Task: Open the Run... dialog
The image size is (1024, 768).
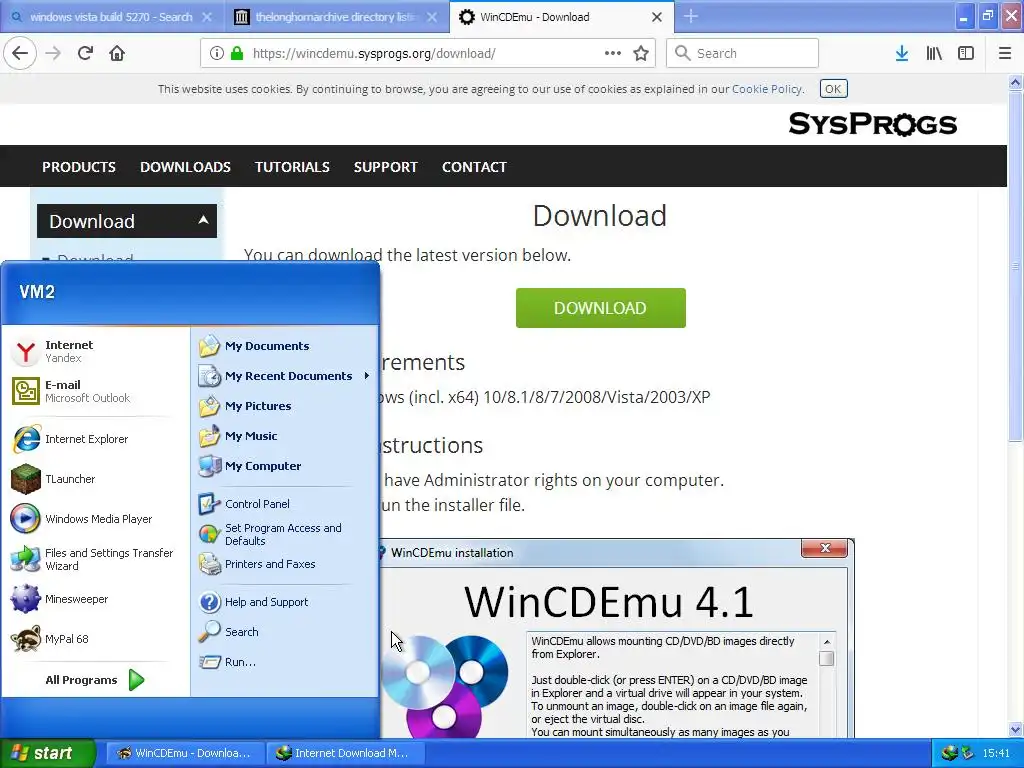Action: point(285,662)
